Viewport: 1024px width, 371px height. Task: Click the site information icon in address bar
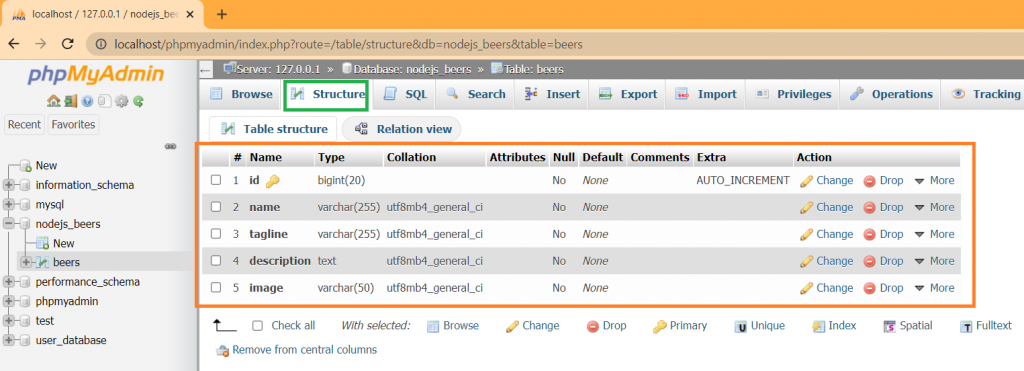click(101, 44)
